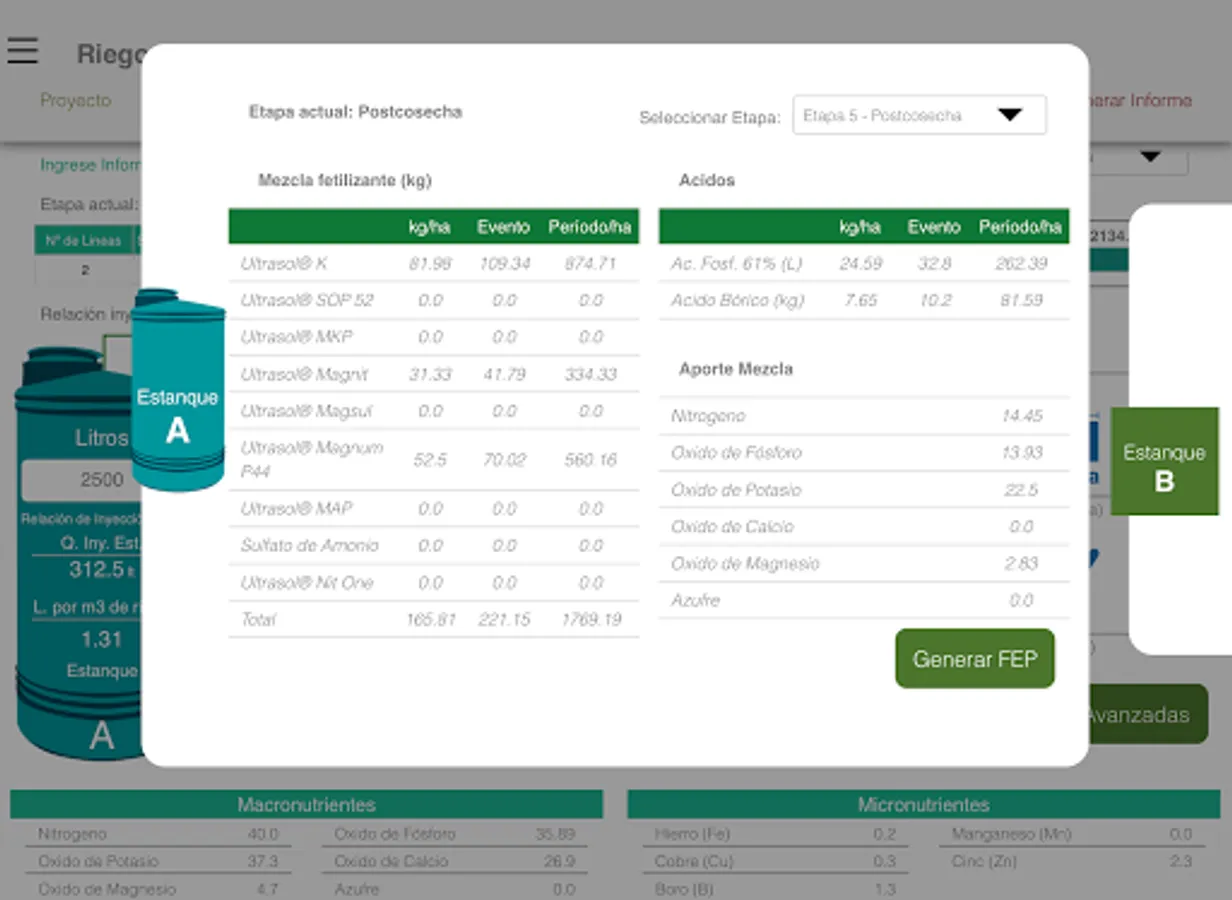Click Ultrasol K value 81.98
The height and width of the screenshot is (900, 1232).
click(x=430, y=263)
